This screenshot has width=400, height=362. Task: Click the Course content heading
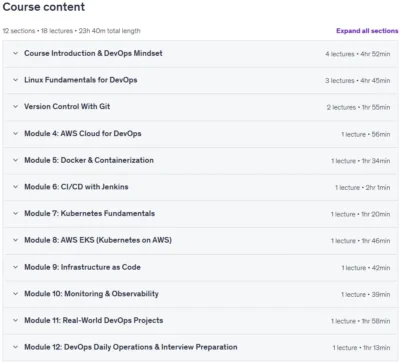(x=44, y=7)
